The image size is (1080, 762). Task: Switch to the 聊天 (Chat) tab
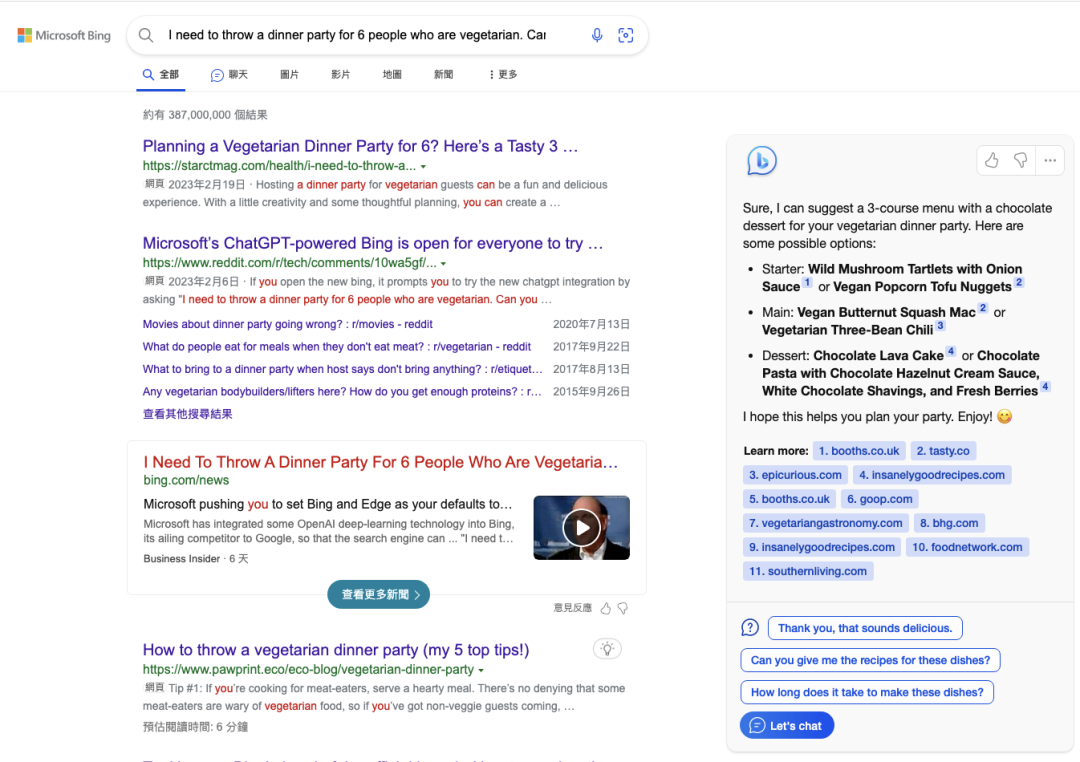[x=229, y=74]
